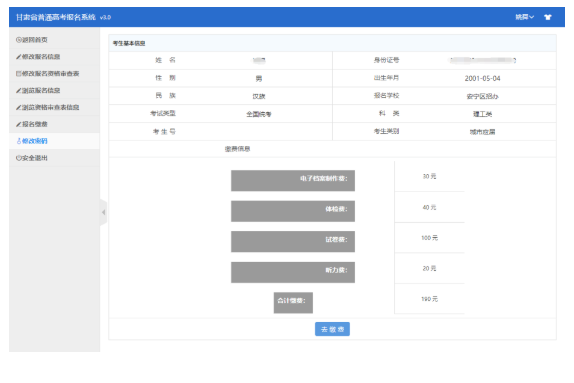Click the 安全退出 logout icon

point(19,158)
